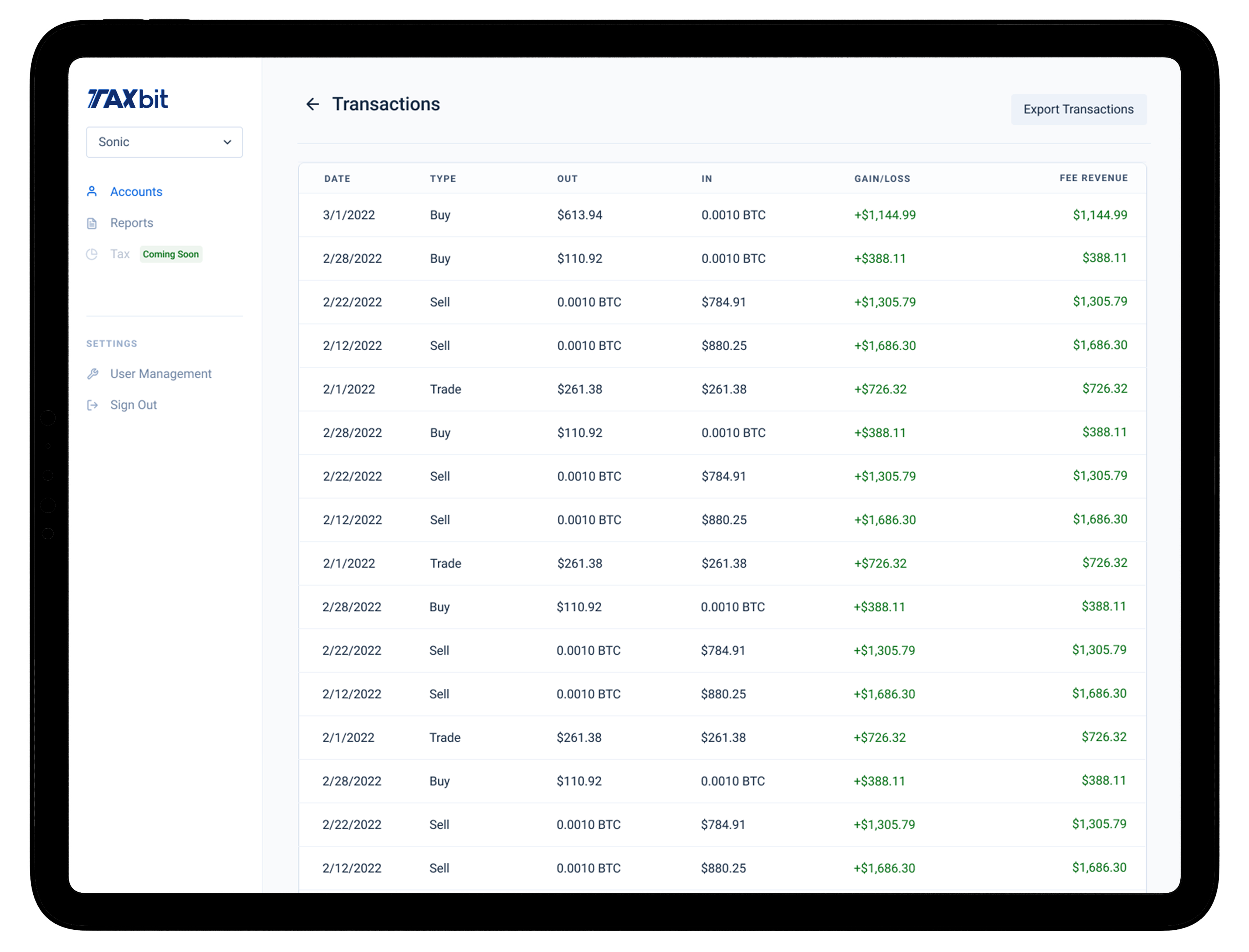Click the Tax pie chart icon
1249x952 pixels.
click(92, 254)
